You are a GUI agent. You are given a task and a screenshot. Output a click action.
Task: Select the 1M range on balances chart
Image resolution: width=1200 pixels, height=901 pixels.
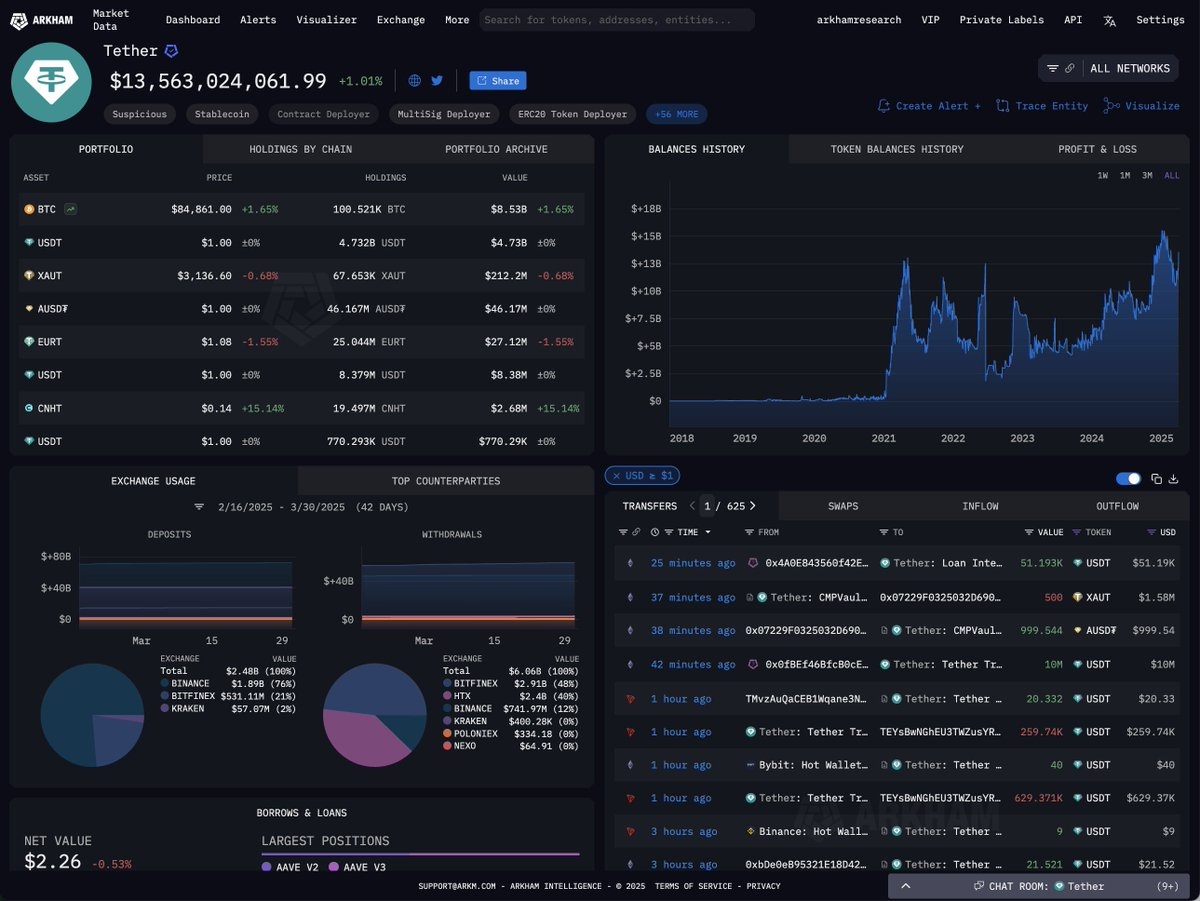pyautogui.click(x=1125, y=176)
